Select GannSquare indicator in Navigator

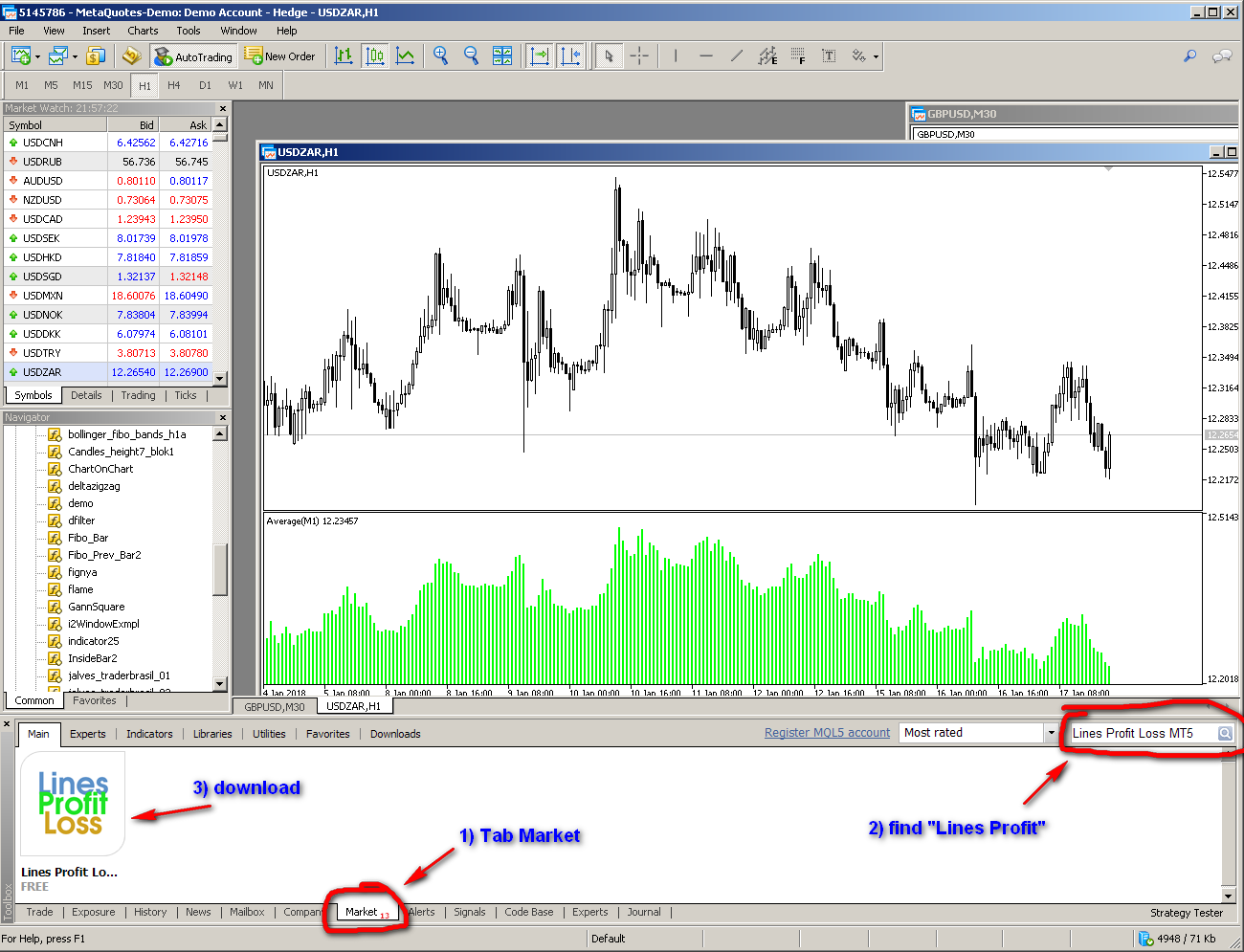(96, 607)
